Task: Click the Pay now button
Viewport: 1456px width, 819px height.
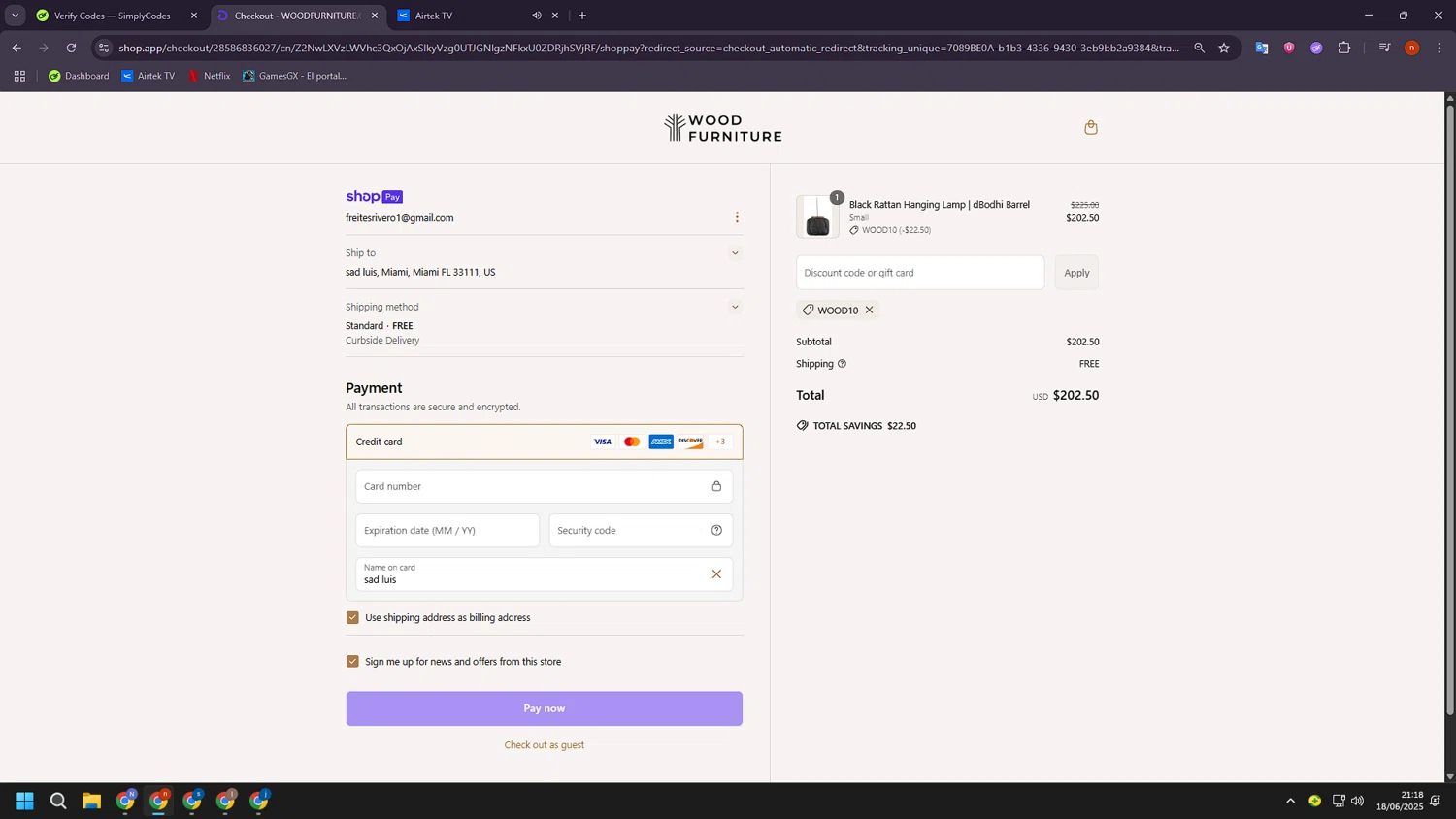Action: 545,708
